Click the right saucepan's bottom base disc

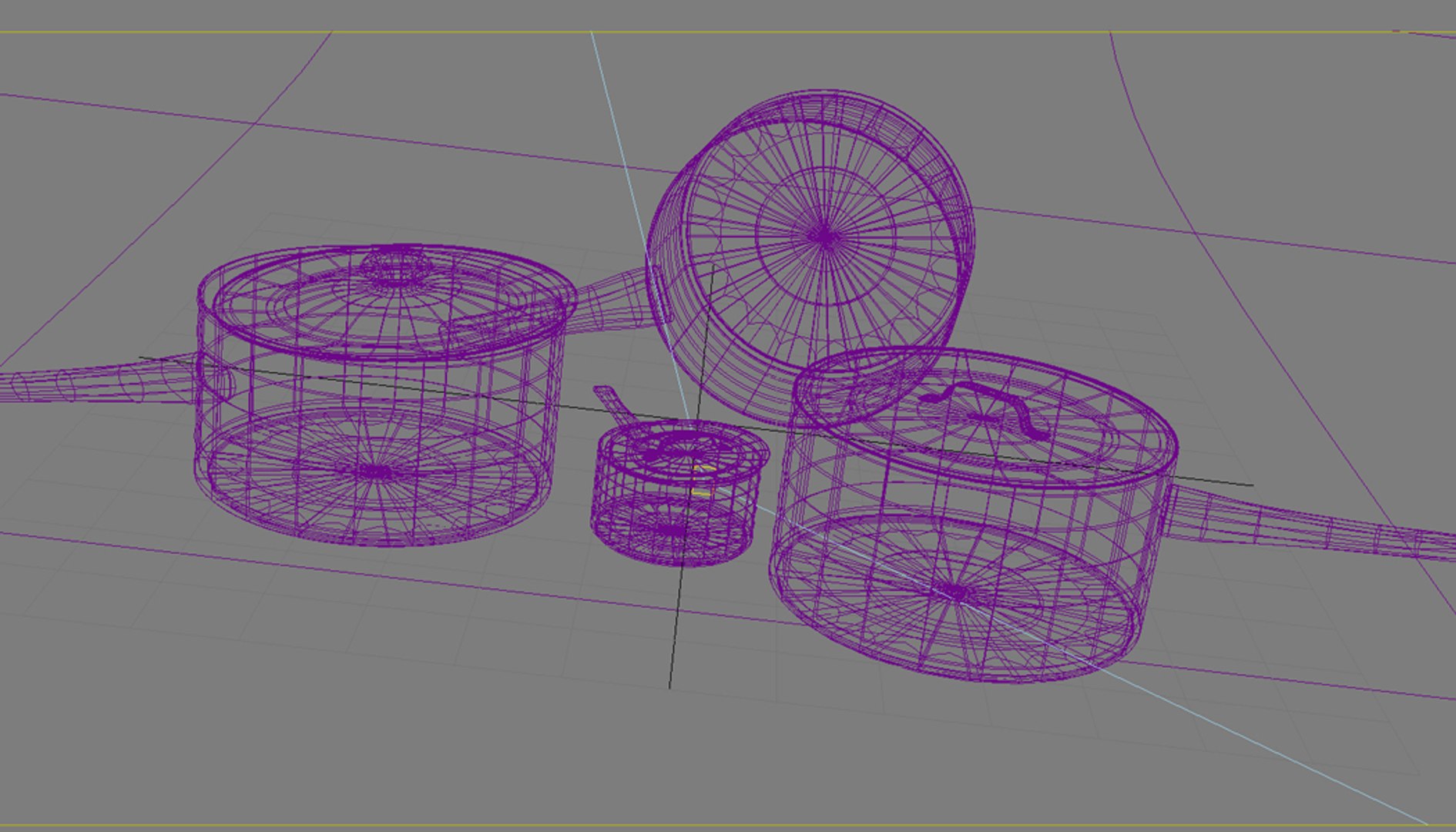[x=957, y=595]
